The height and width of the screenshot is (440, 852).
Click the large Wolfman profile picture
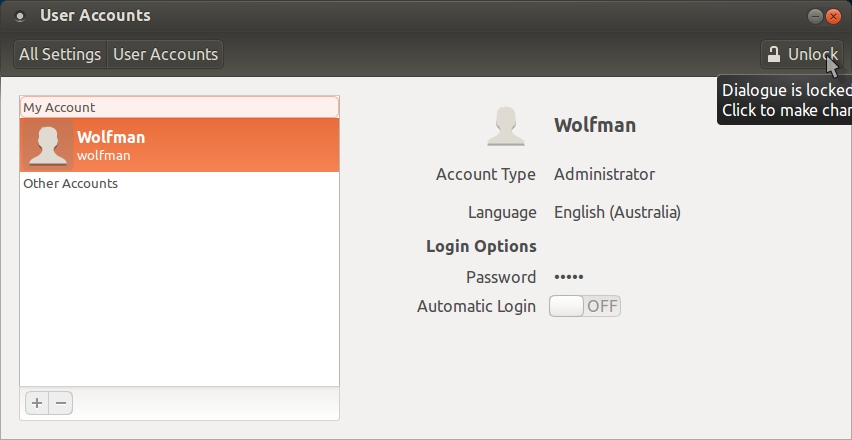click(x=506, y=126)
